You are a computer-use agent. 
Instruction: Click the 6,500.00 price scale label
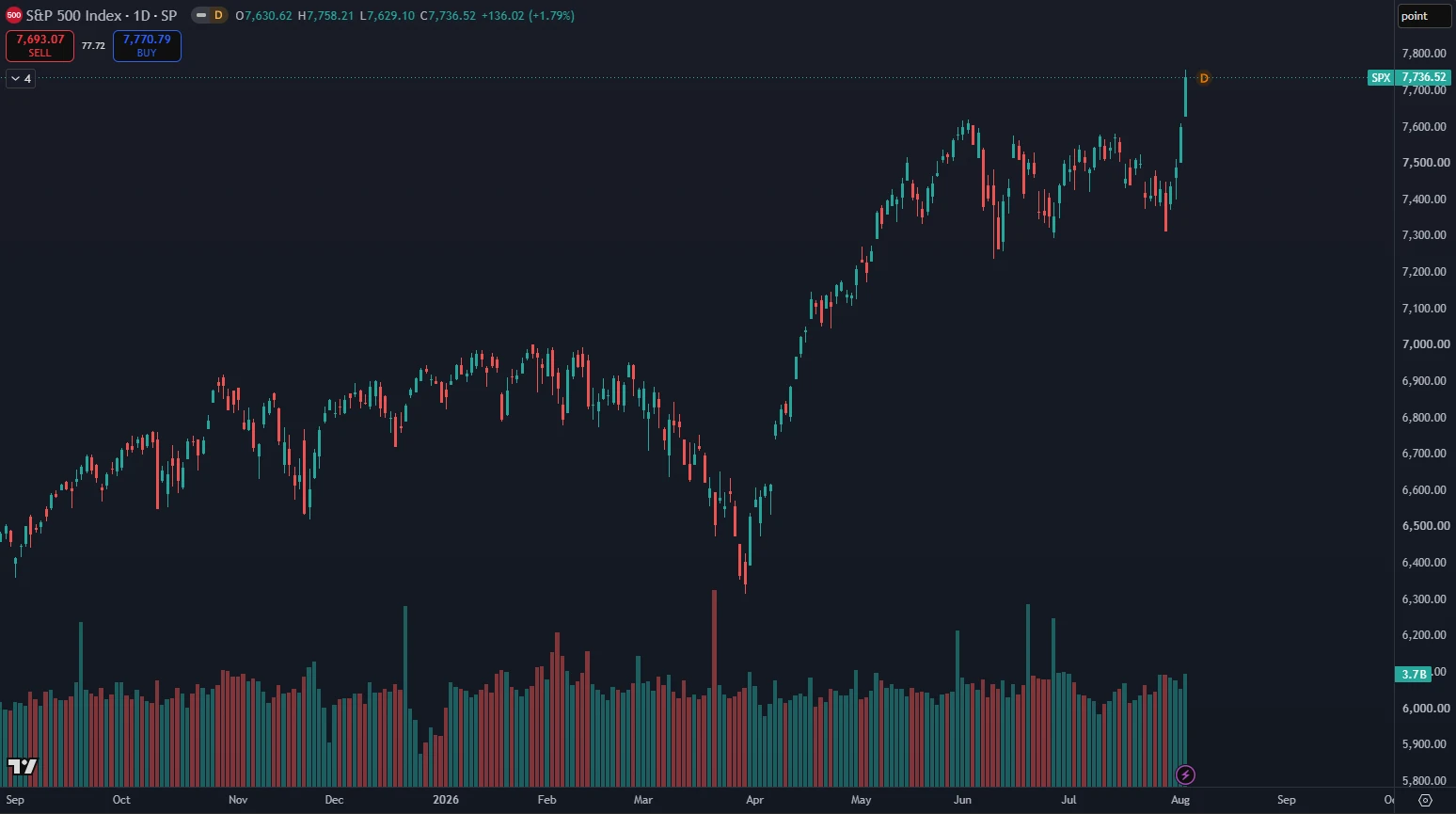(x=1424, y=526)
